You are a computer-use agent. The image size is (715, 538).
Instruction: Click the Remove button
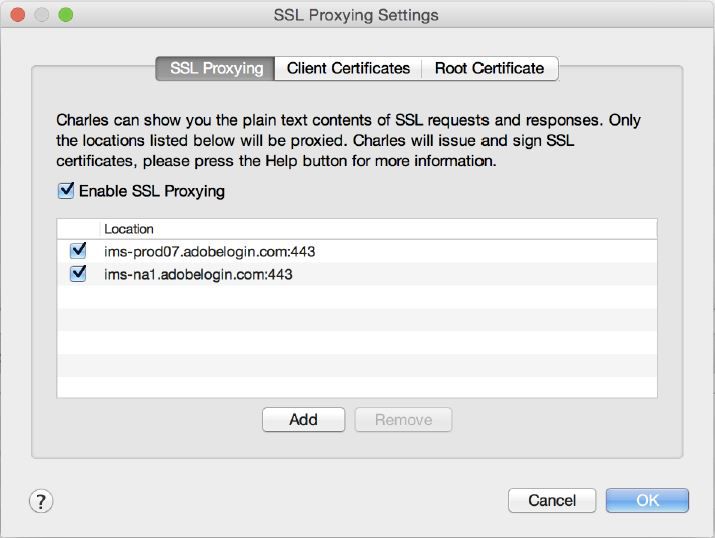click(x=403, y=420)
